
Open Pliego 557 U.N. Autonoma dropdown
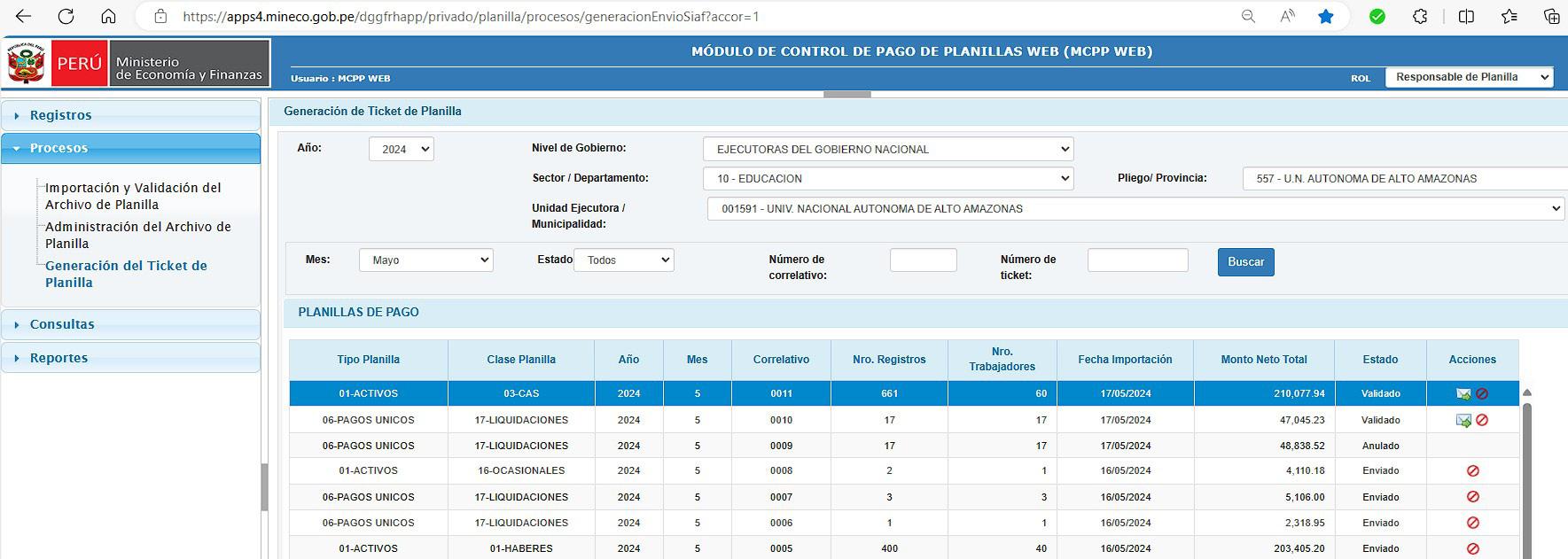(x=1405, y=178)
